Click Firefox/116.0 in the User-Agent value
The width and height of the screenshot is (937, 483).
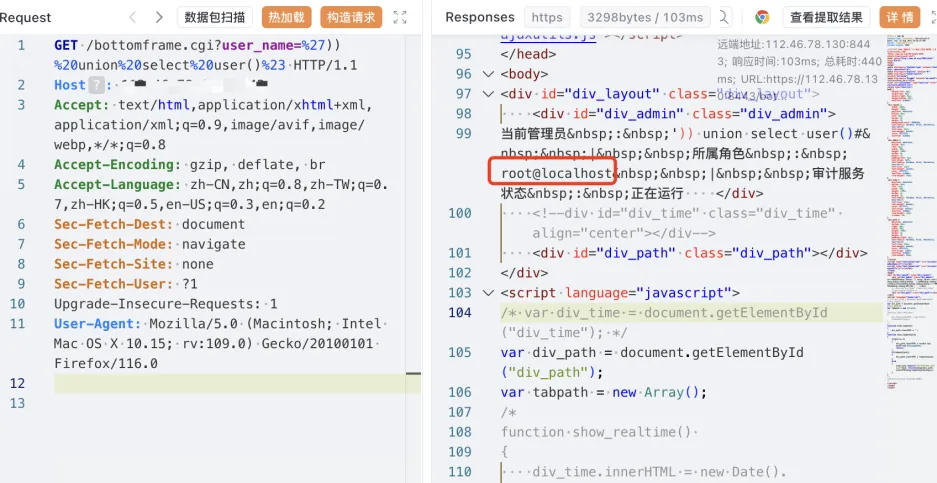[x=106, y=363]
